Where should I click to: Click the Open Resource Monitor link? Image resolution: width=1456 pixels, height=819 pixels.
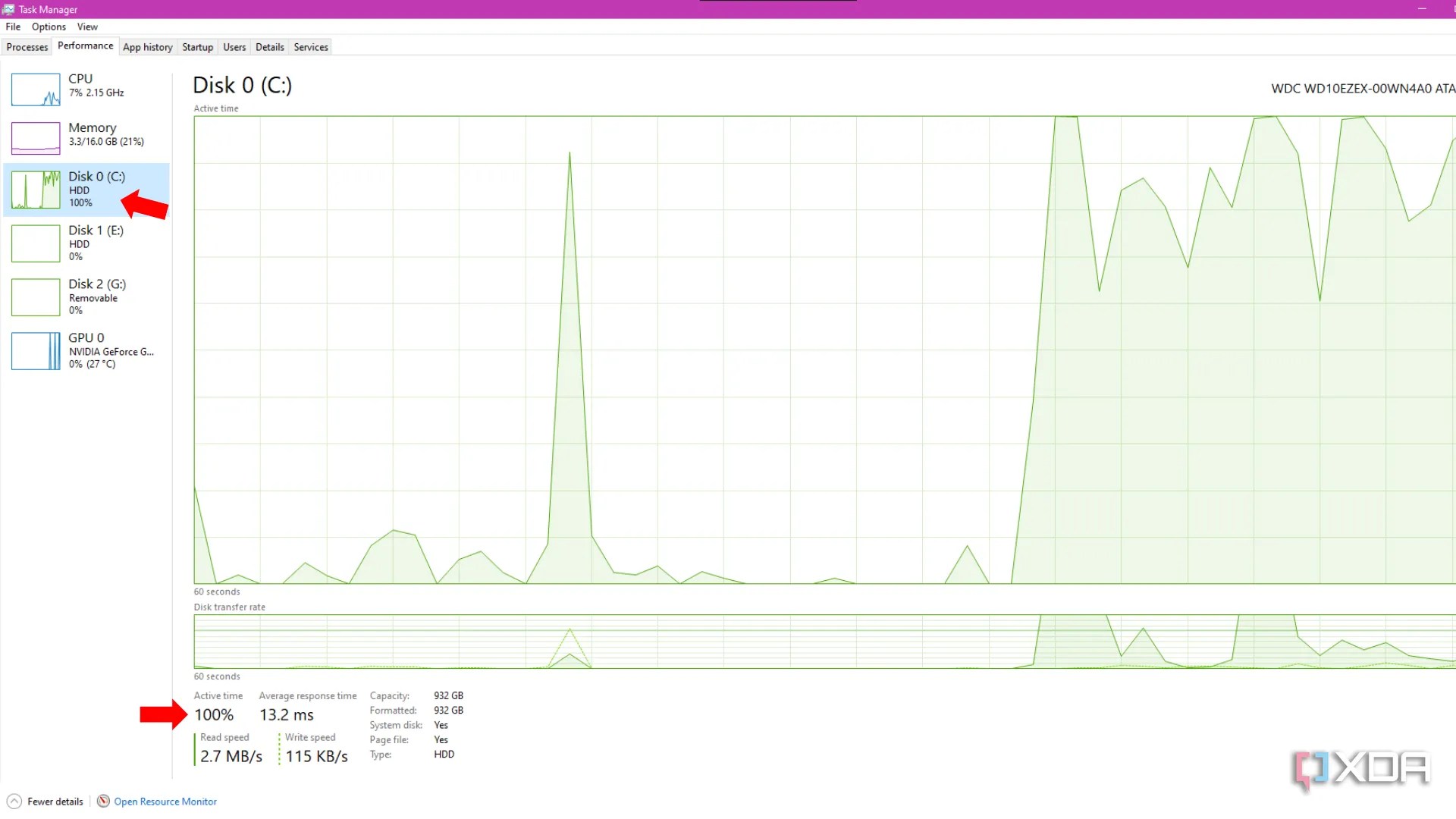[x=165, y=802]
